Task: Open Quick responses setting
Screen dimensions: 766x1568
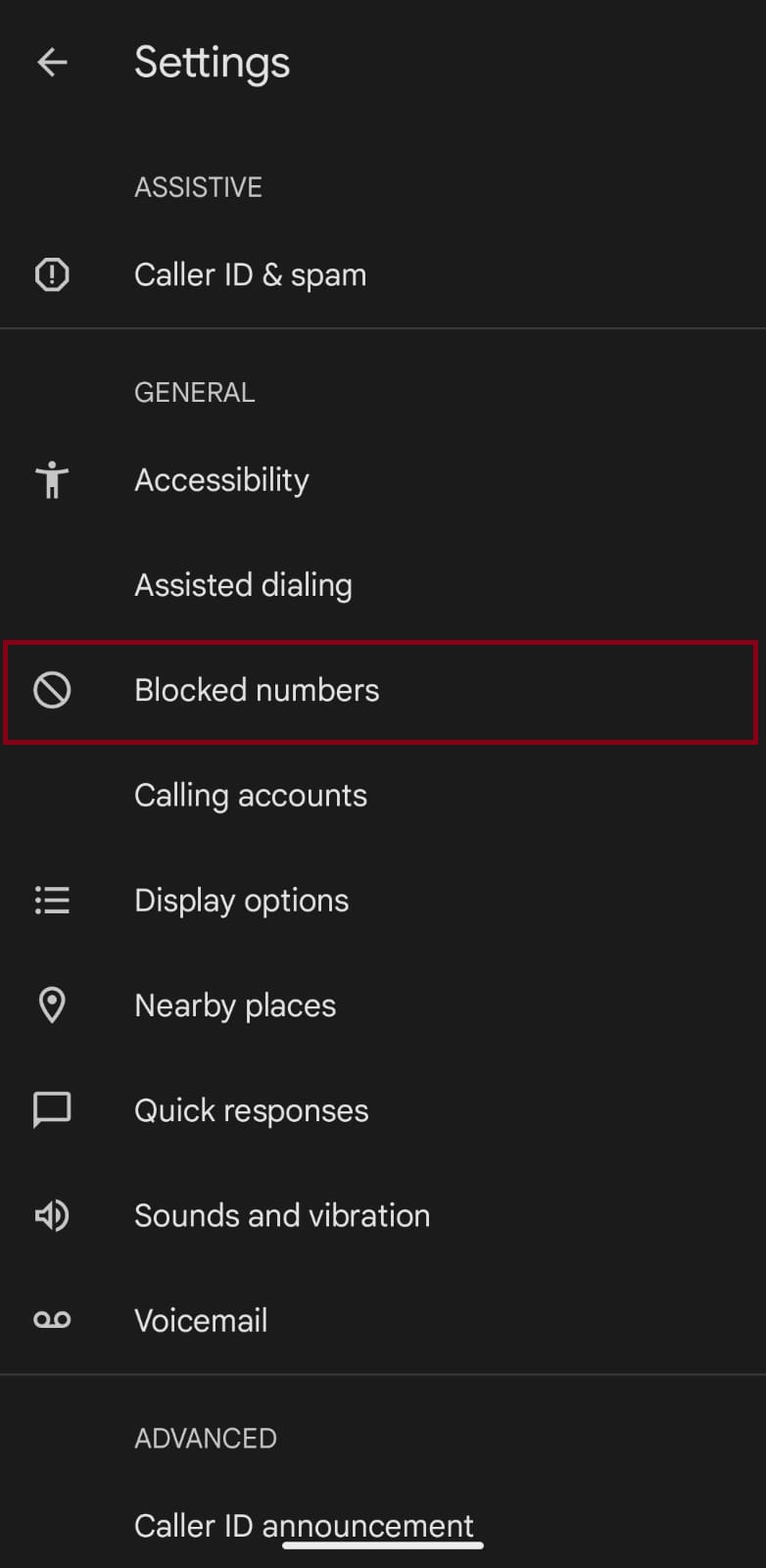Action: point(251,1110)
